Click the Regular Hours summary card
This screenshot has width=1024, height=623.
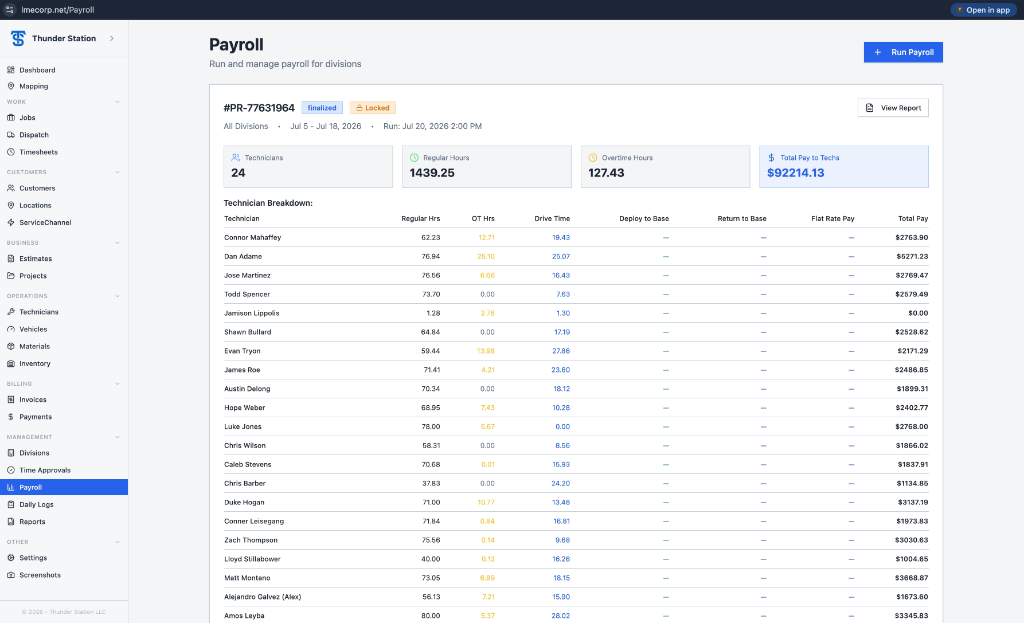pyautogui.click(x=487, y=167)
